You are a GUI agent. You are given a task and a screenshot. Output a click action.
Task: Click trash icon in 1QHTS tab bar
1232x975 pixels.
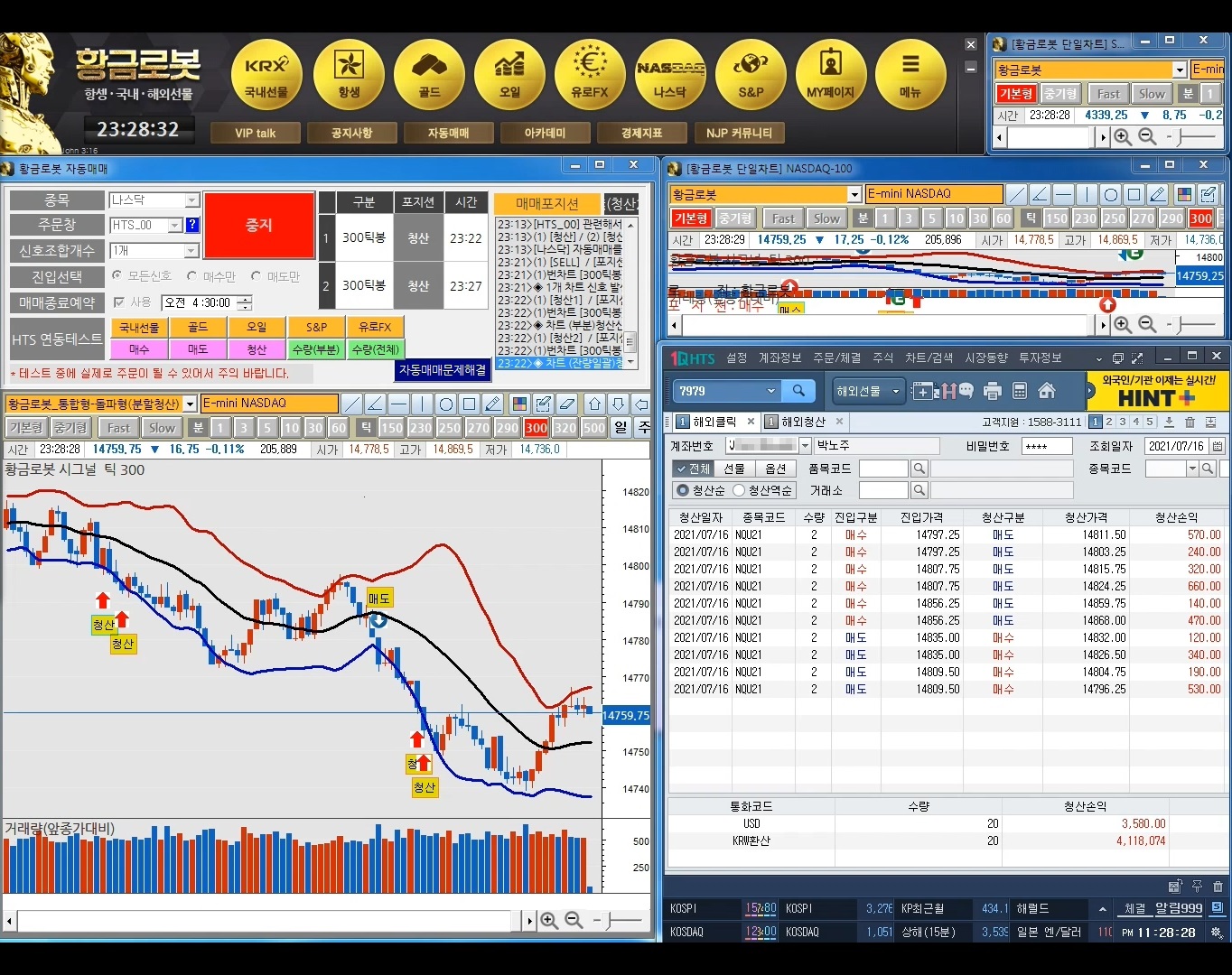click(x=1190, y=422)
